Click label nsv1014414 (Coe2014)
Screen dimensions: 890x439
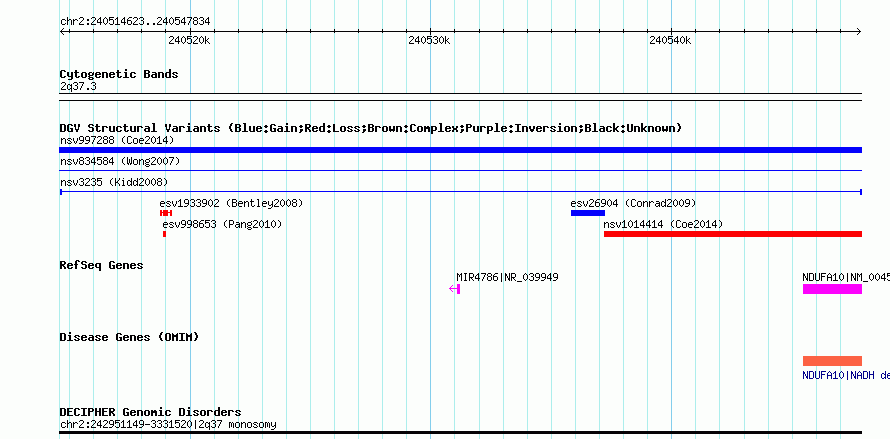point(663,224)
